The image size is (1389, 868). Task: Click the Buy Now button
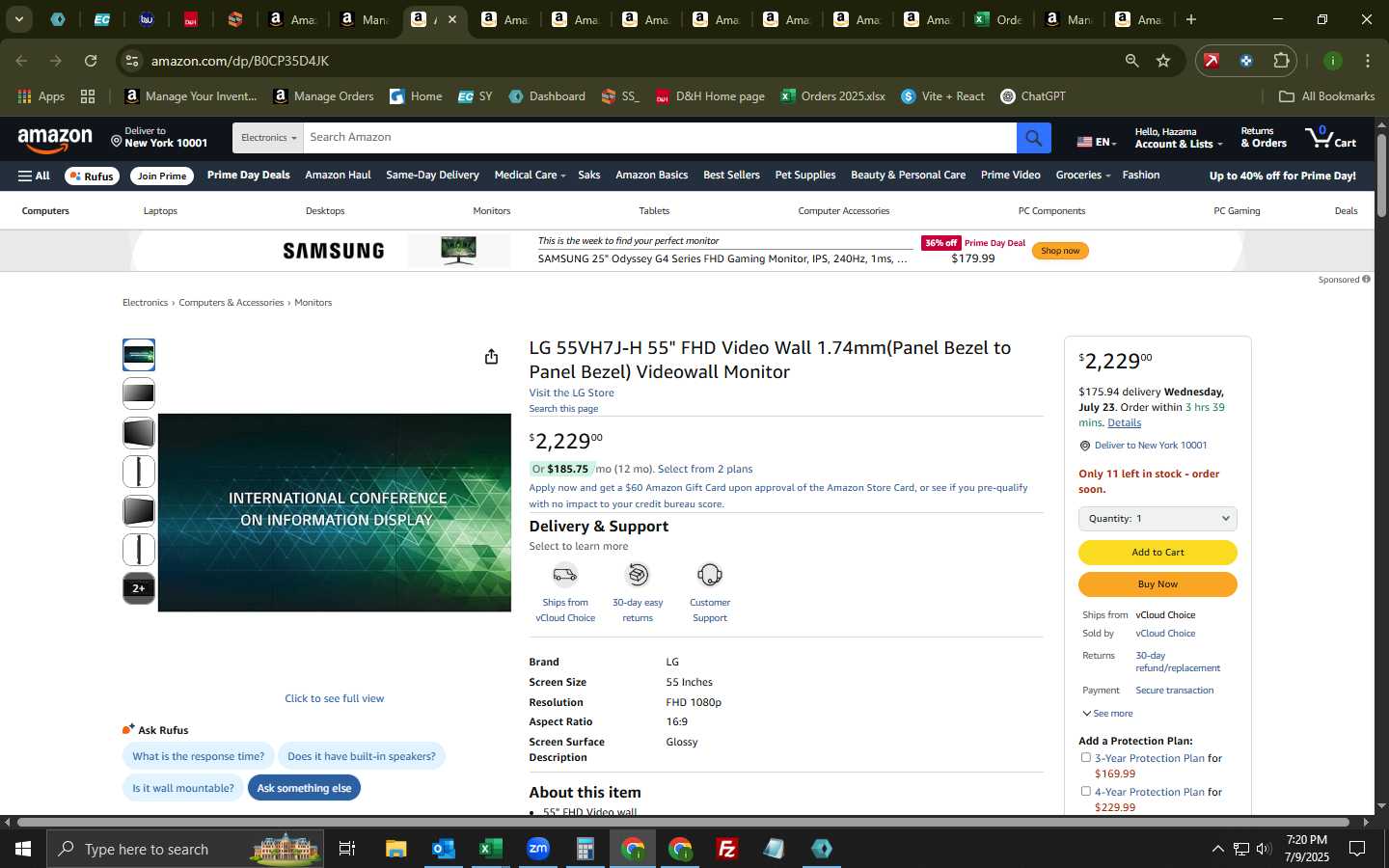point(1157,584)
